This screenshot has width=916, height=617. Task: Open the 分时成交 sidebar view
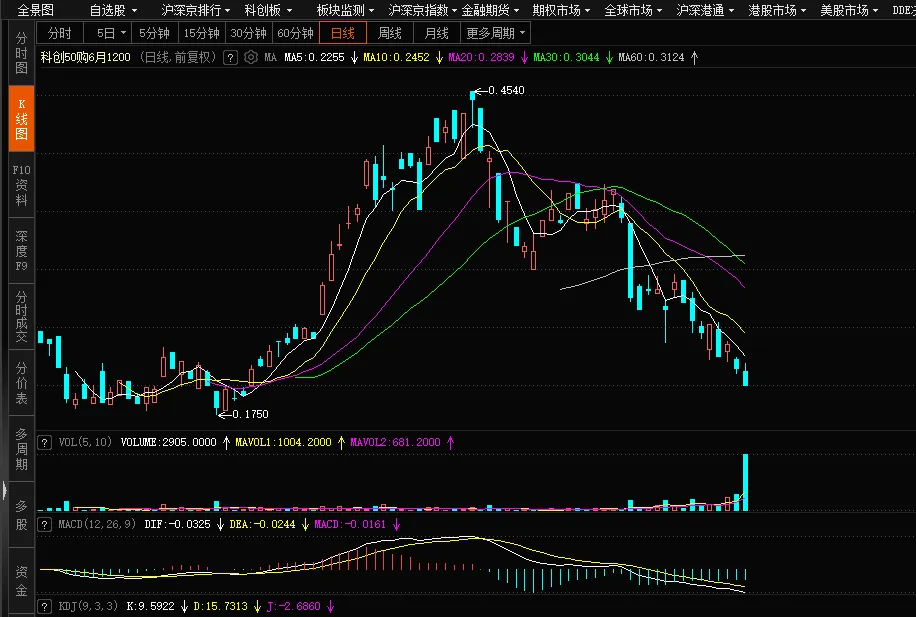22,317
